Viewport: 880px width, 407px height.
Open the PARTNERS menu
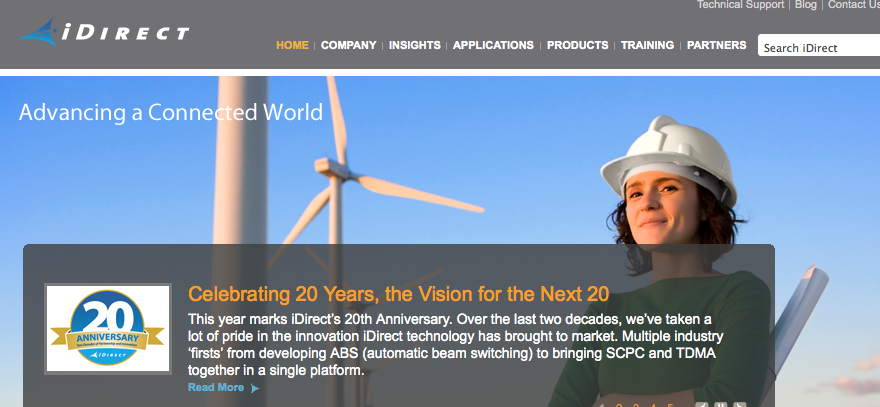tap(717, 45)
